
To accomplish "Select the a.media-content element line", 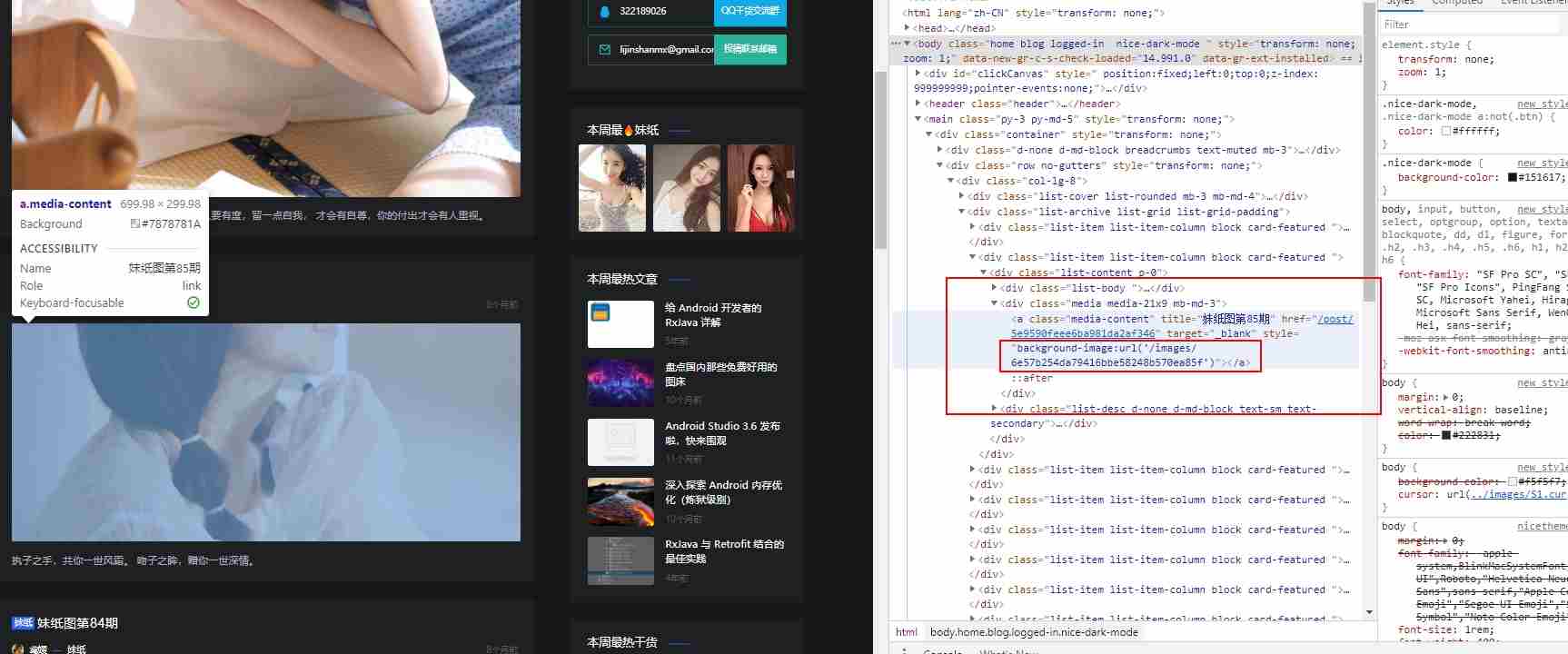I will click(1126, 341).
